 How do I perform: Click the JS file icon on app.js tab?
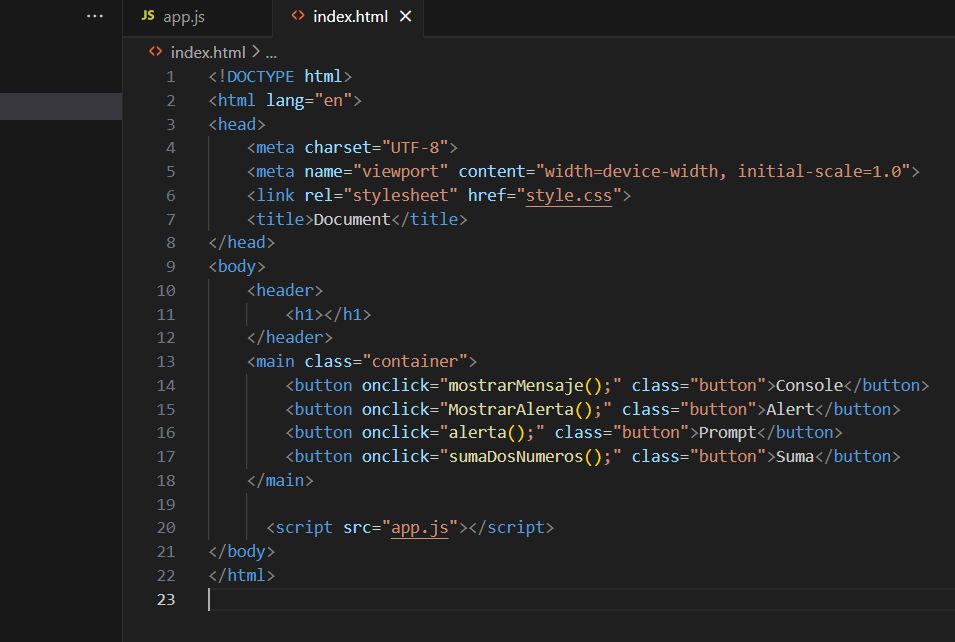(x=148, y=16)
